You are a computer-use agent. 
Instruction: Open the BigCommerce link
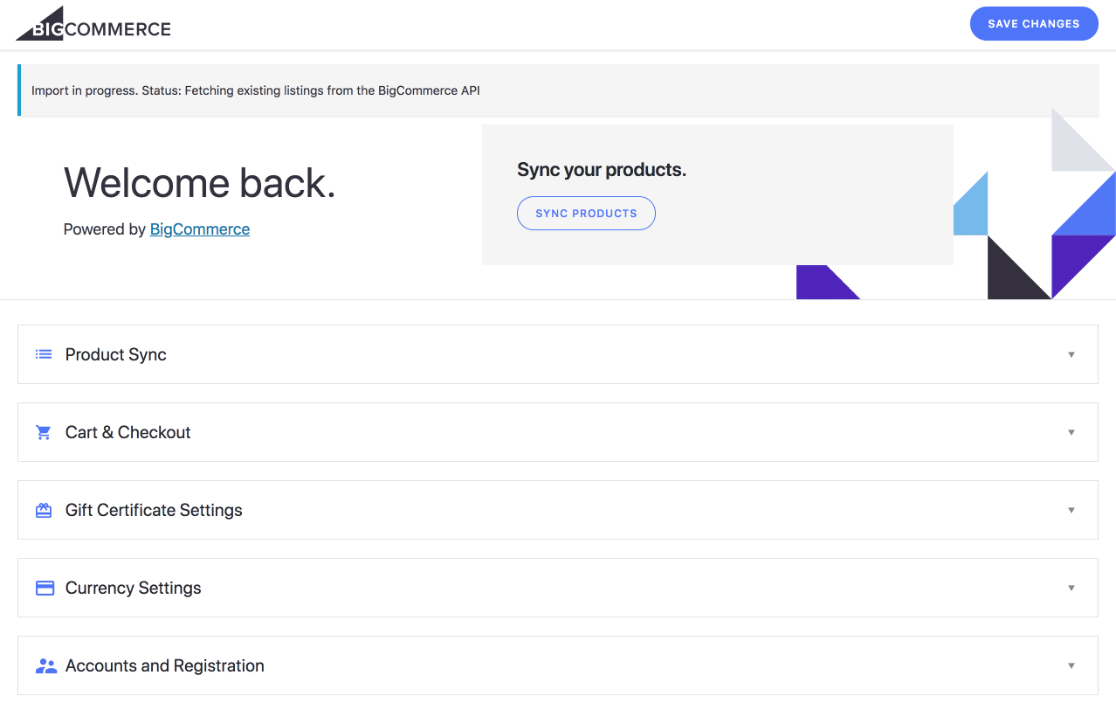tap(199, 229)
